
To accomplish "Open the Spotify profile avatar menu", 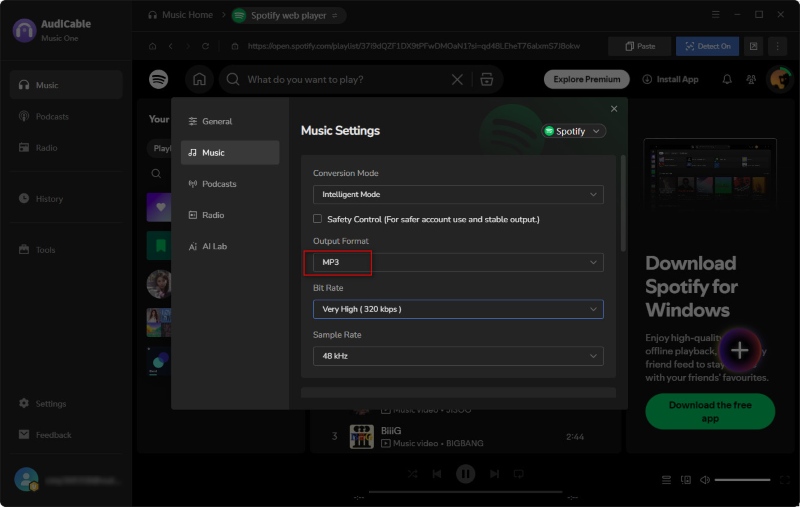I will pos(780,80).
